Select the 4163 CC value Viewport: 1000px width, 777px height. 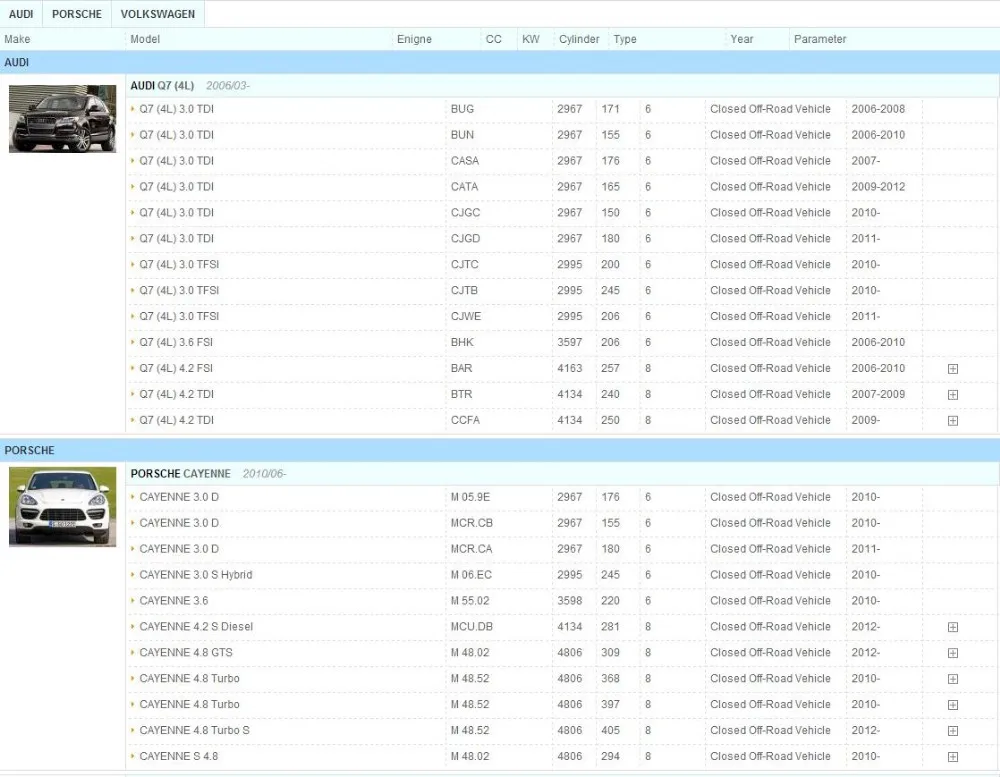[570, 368]
